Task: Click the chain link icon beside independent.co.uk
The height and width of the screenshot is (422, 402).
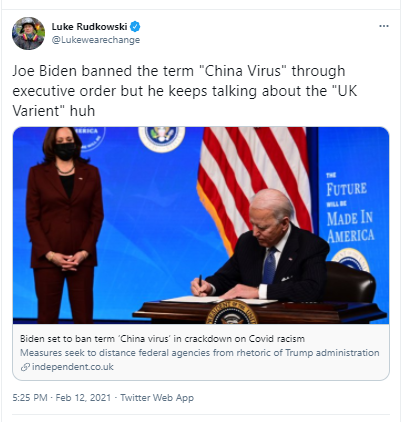Action: point(25,367)
